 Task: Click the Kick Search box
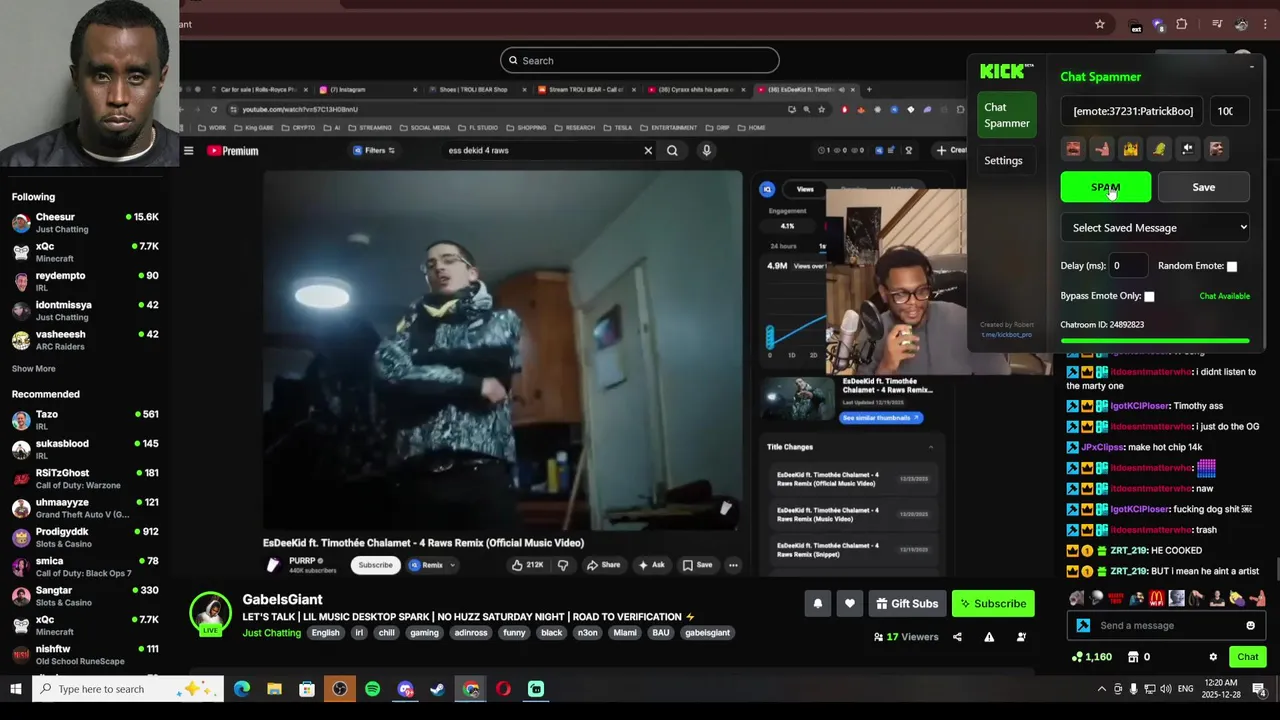pos(640,60)
